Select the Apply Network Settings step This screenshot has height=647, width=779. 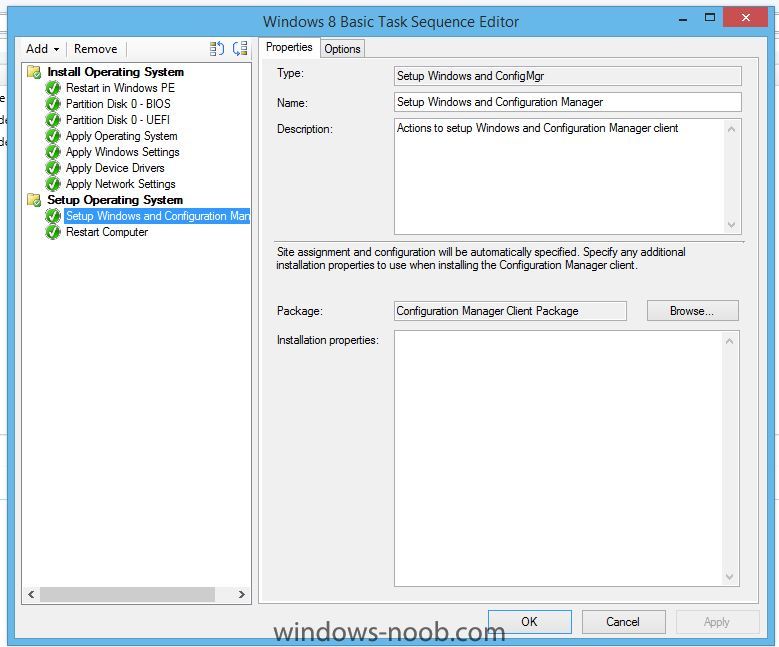[x=121, y=184]
